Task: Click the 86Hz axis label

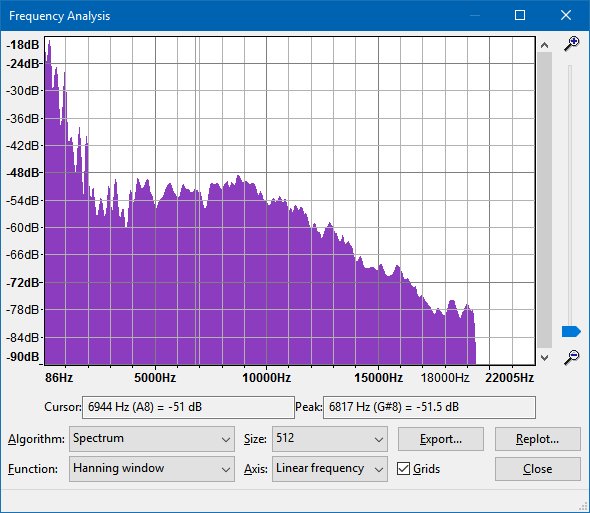Action: pos(59,378)
